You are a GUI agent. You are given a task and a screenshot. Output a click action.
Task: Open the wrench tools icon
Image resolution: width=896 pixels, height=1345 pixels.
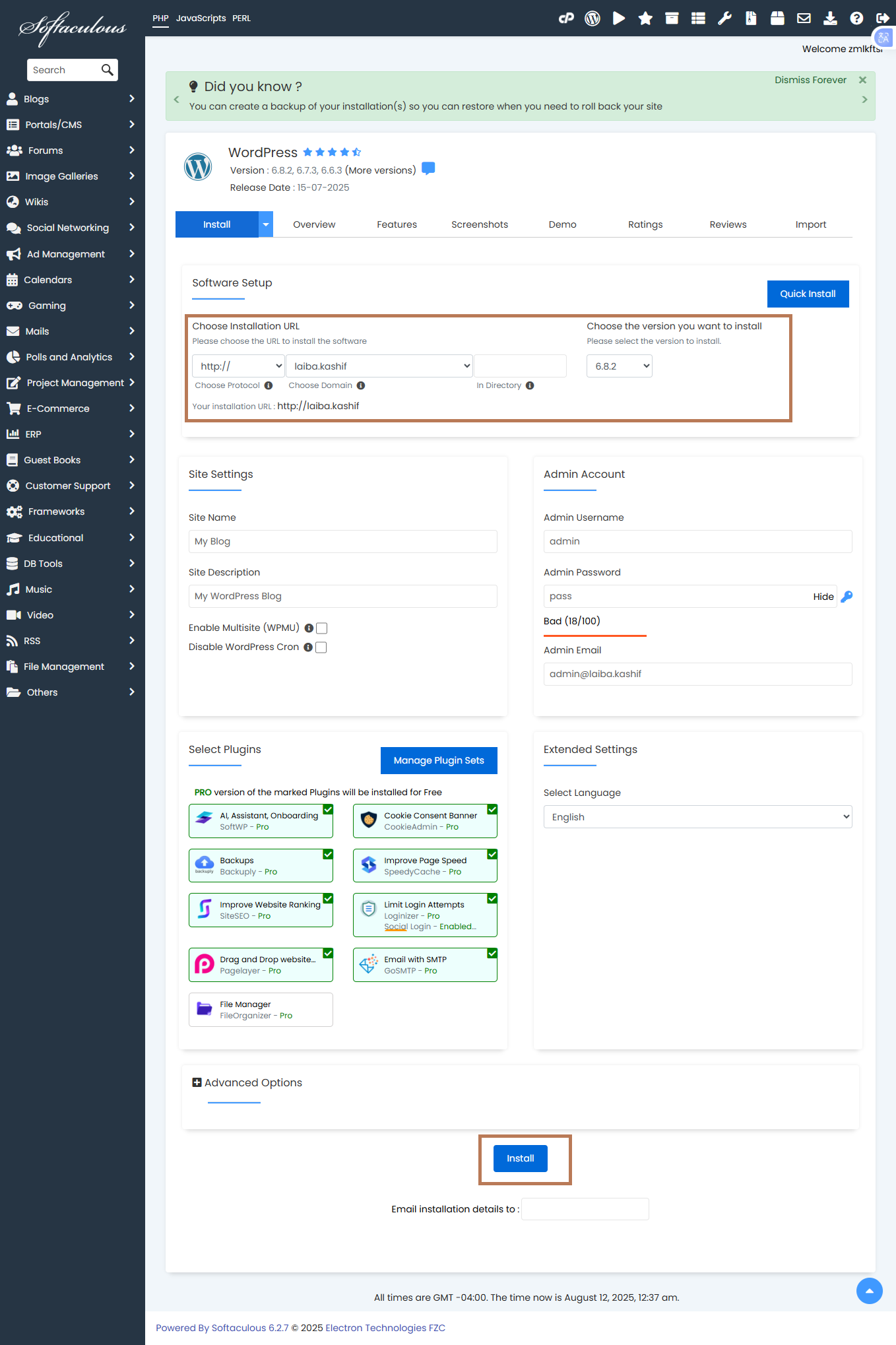[724, 18]
